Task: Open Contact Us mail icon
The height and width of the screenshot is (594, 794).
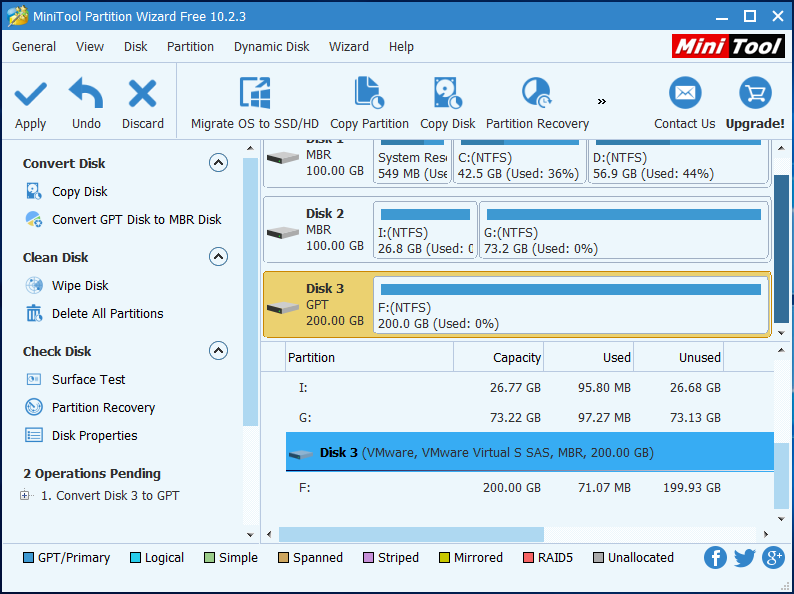Action: (x=685, y=93)
